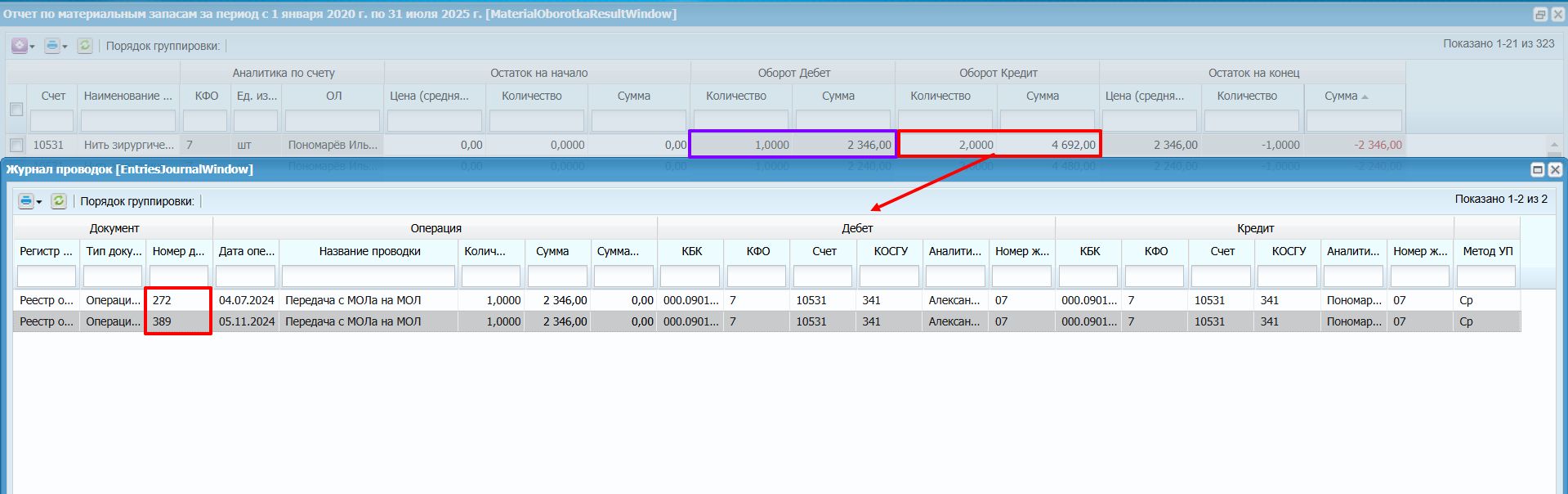1568x494 pixels.
Task: Refresh the material stock report grid
Action: click(85, 46)
